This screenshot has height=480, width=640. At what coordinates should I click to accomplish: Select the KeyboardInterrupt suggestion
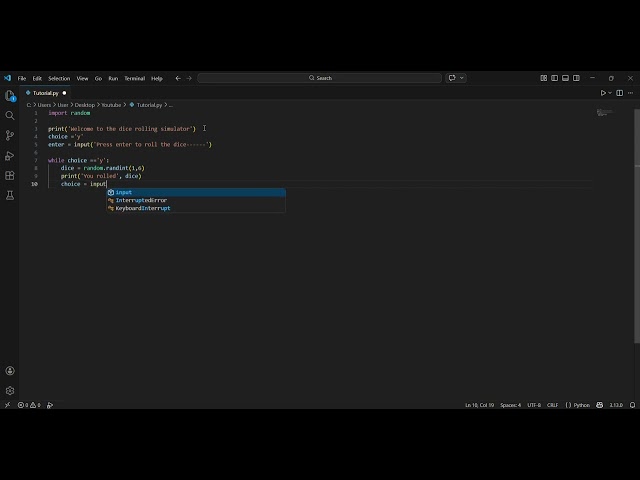point(196,208)
